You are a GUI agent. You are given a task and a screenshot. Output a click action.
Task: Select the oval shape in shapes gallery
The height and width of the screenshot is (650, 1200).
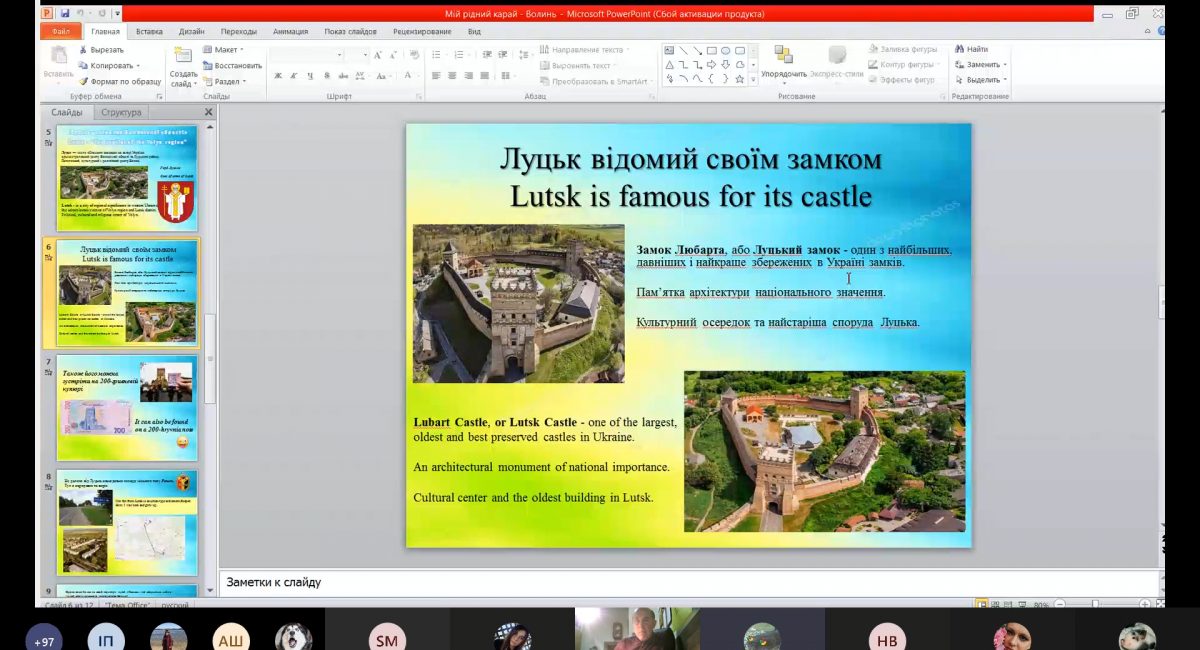(x=725, y=50)
